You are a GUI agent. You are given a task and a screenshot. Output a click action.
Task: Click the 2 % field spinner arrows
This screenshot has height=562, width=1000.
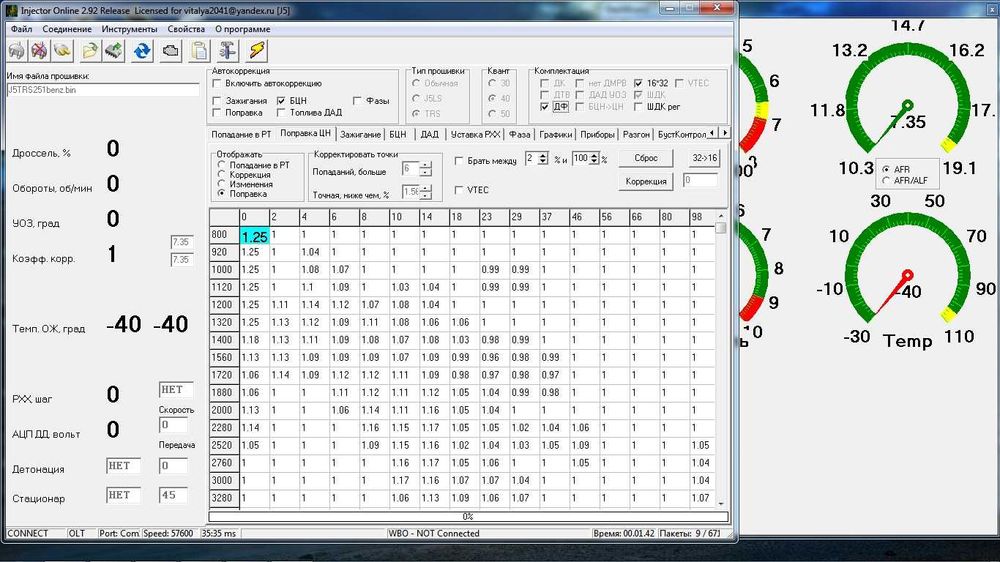(543, 158)
